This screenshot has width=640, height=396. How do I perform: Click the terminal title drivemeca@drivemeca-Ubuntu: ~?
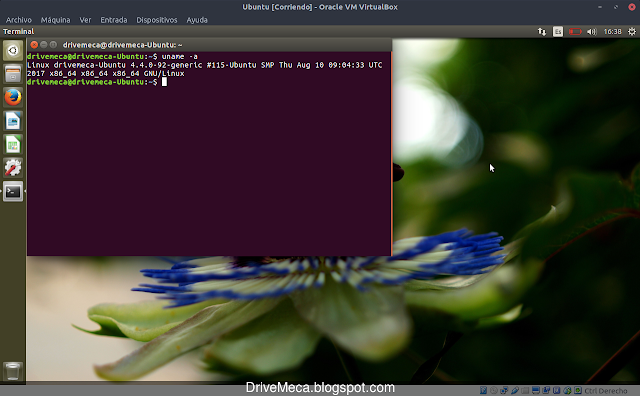(x=122, y=45)
